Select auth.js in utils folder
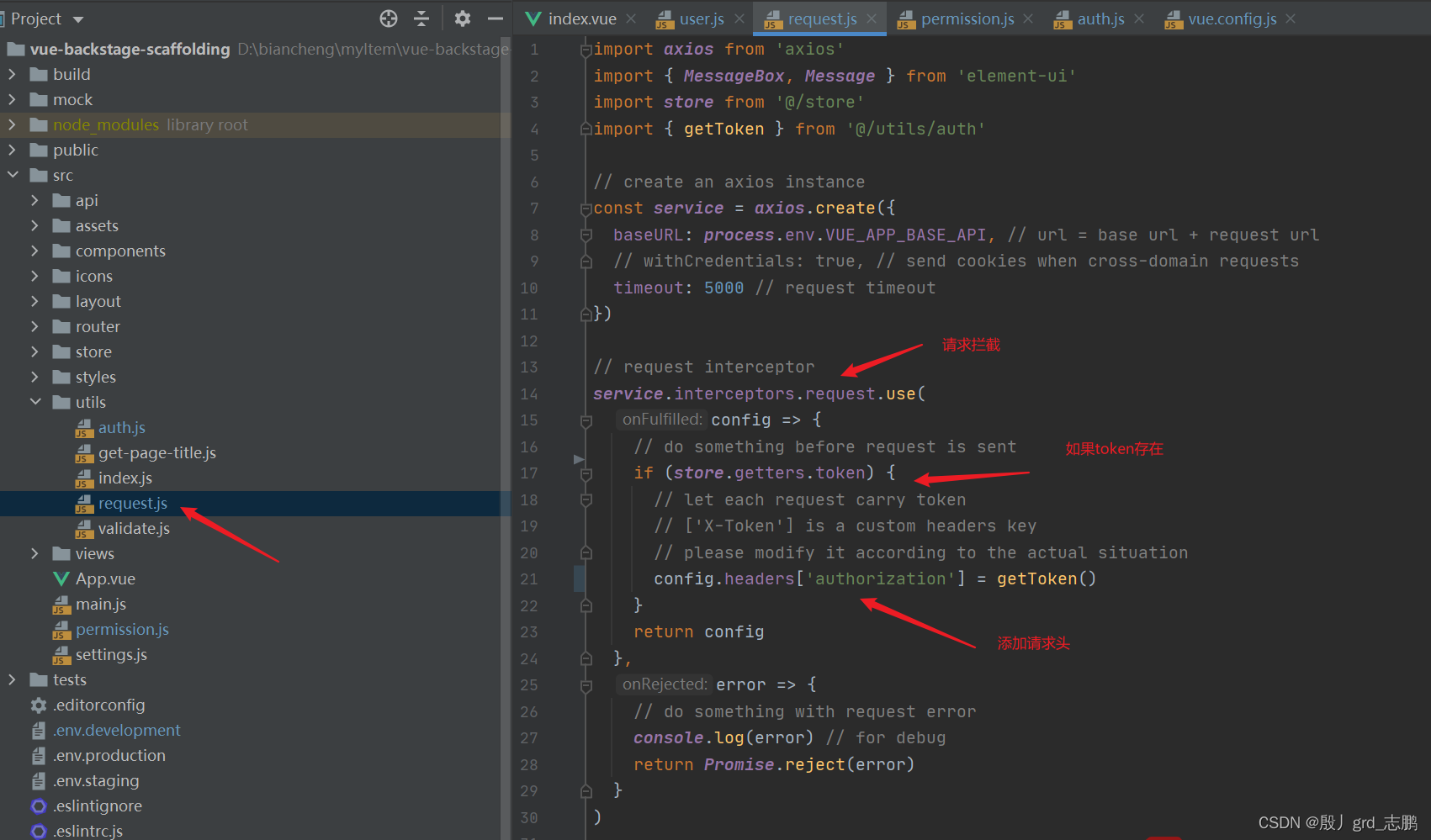 [x=122, y=427]
